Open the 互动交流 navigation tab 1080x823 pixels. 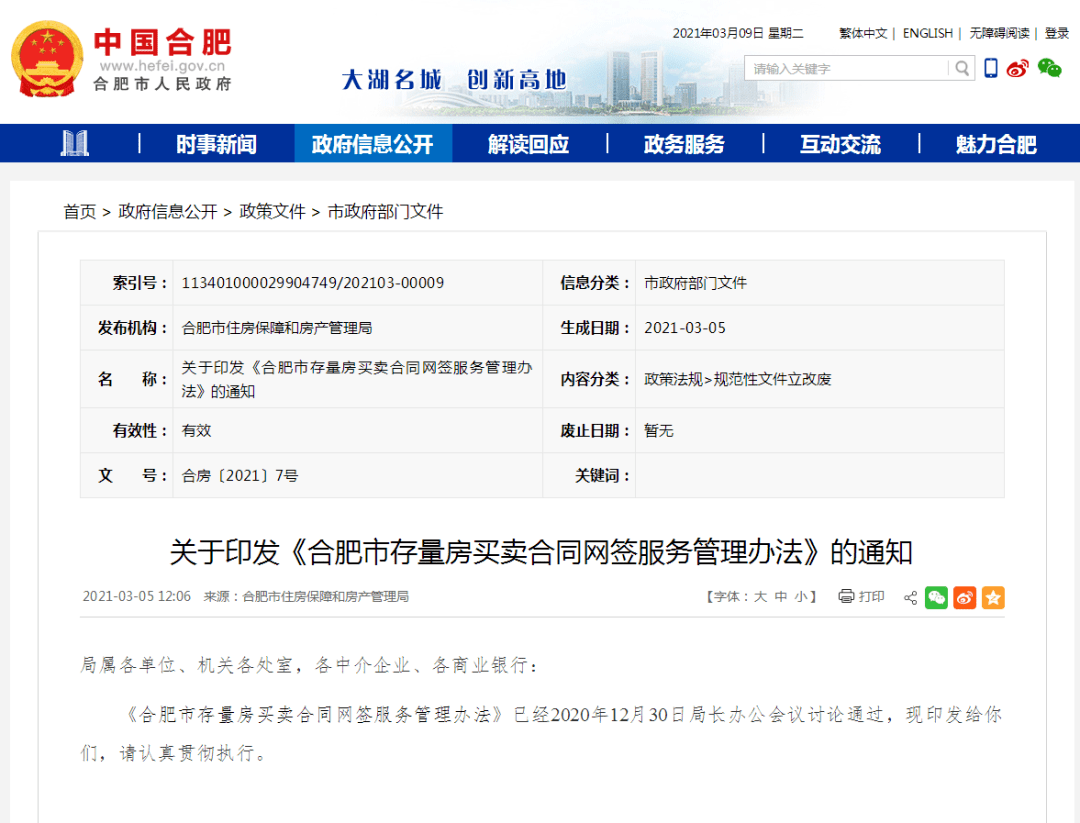coord(840,144)
